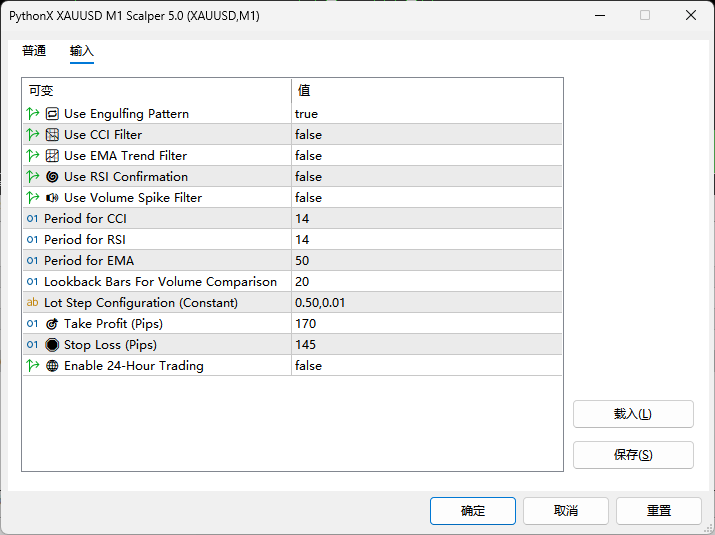Open Use Volume Spike Filter value dropdown

(x=426, y=198)
